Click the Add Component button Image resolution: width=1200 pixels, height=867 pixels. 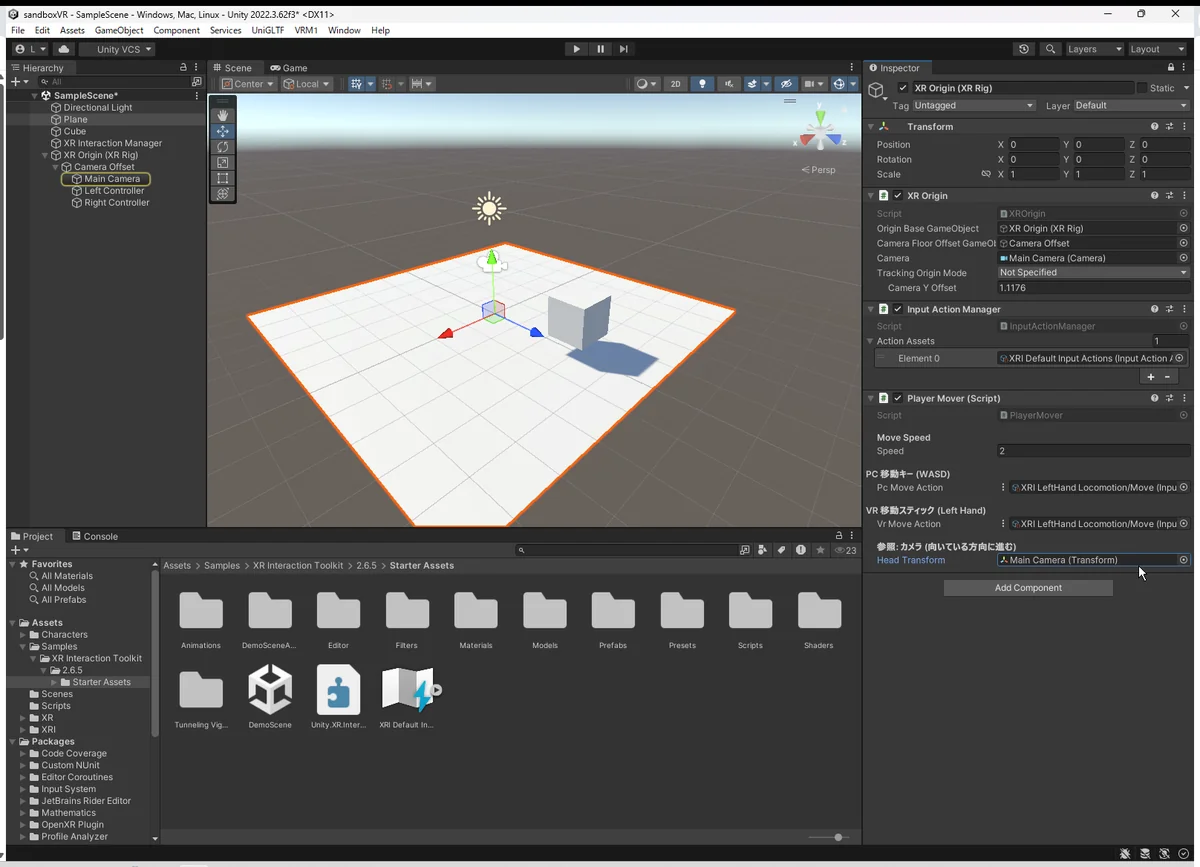coord(1028,588)
